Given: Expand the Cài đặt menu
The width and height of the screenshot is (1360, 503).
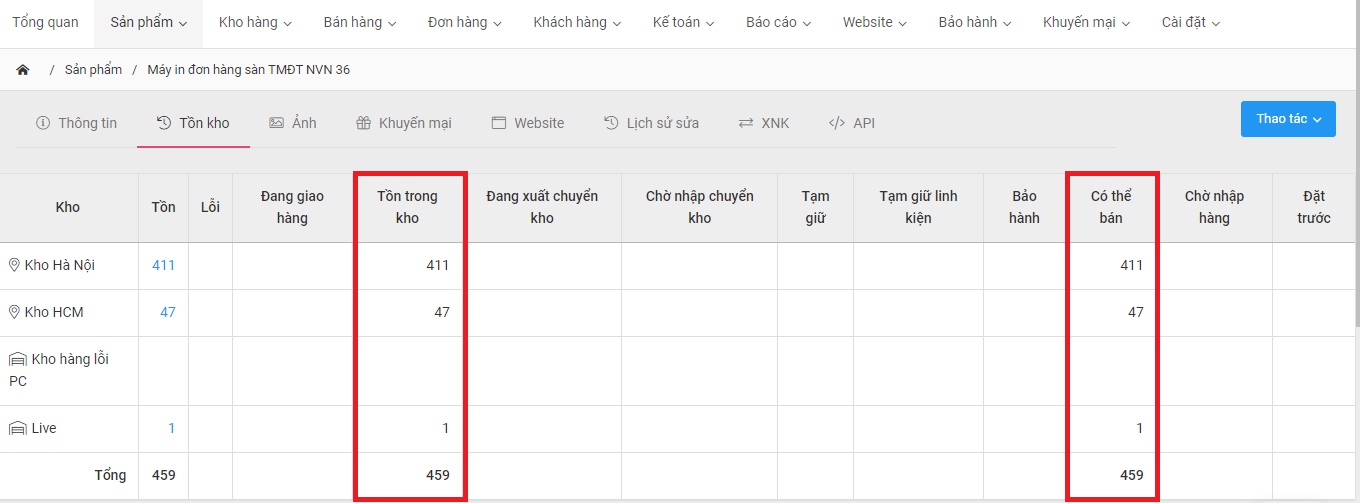Looking at the screenshot, I should [x=1190, y=22].
